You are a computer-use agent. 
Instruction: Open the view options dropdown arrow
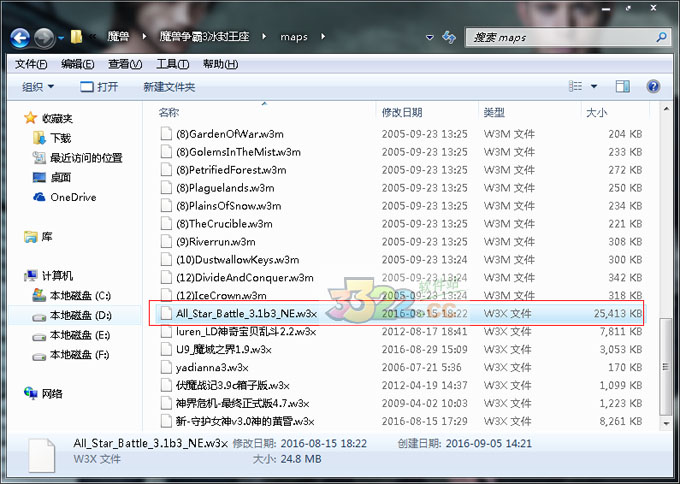594,87
